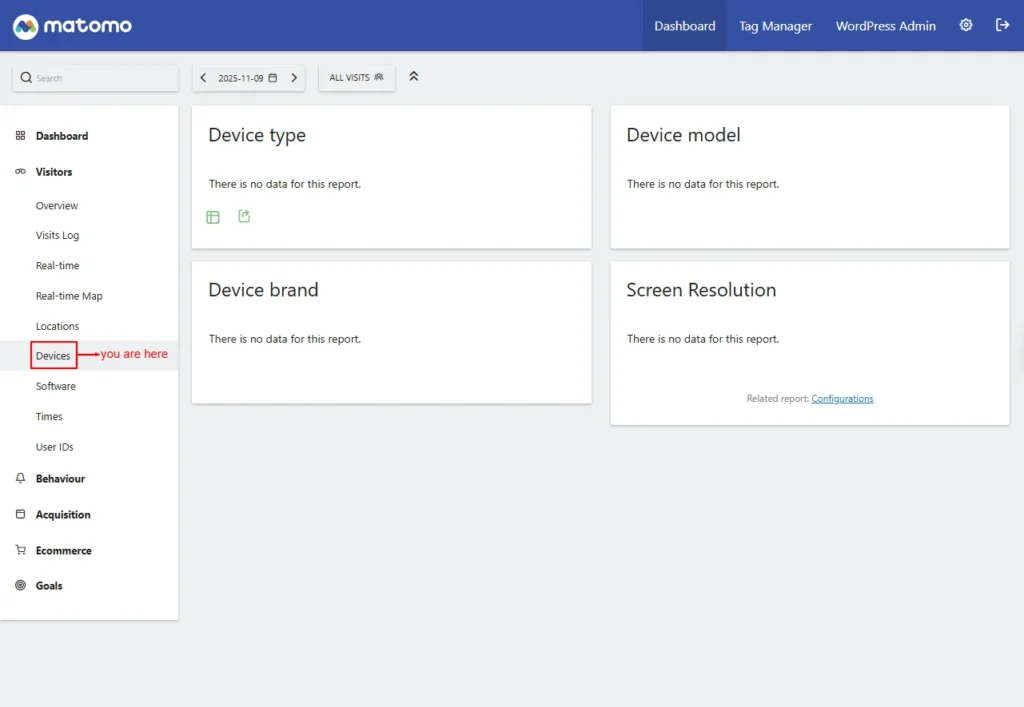The height and width of the screenshot is (707, 1024).
Task: Switch to the Tag Manager tab
Action: (x=775, y=26)
